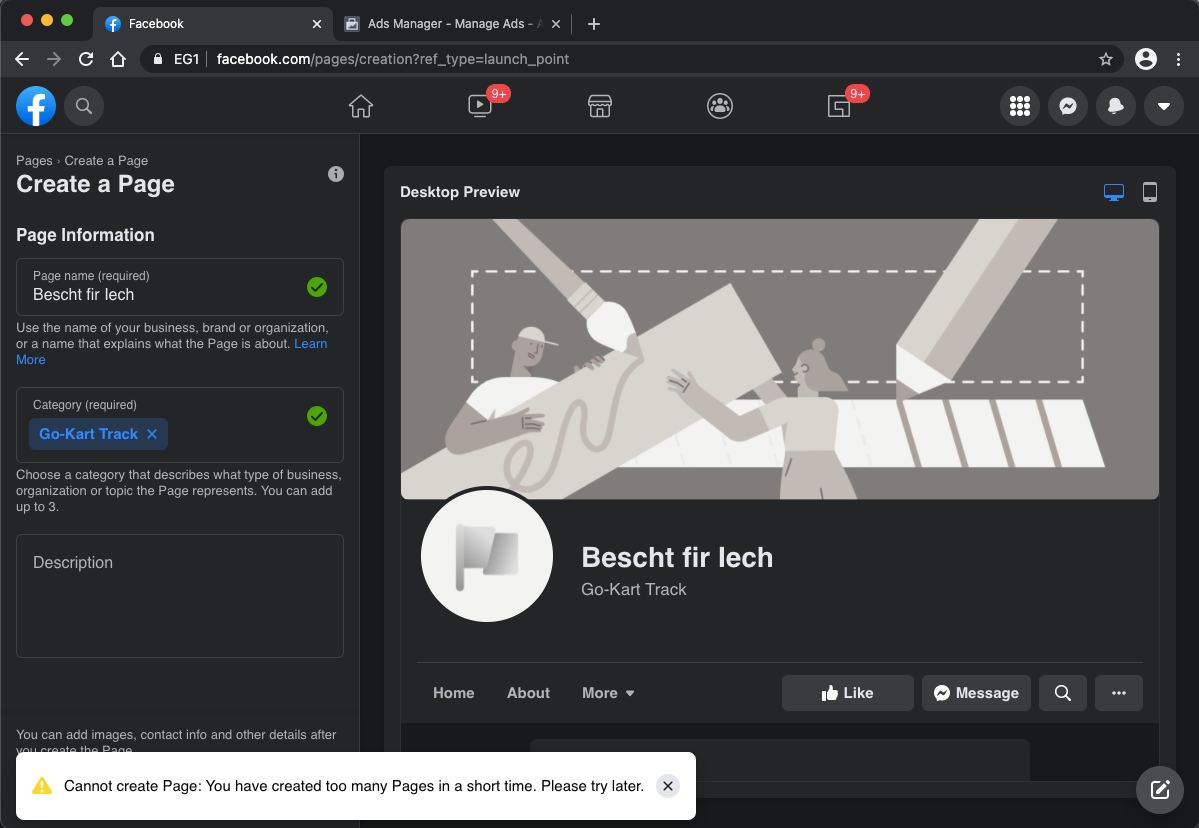Close the Ads Manager browser tab
1199x828 pixels.
click(556, 24)
